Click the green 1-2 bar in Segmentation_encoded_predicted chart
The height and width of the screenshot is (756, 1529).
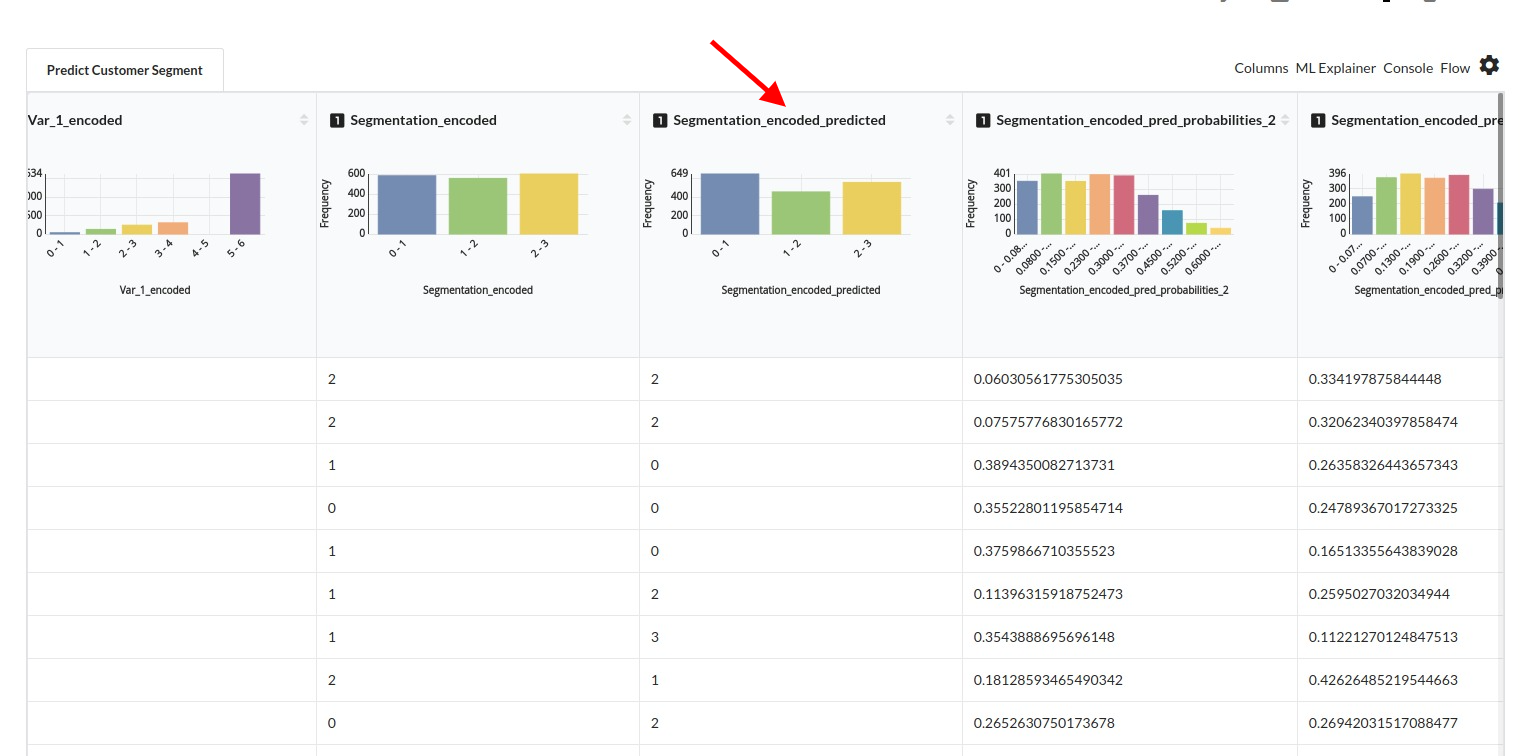coord(801,213)
